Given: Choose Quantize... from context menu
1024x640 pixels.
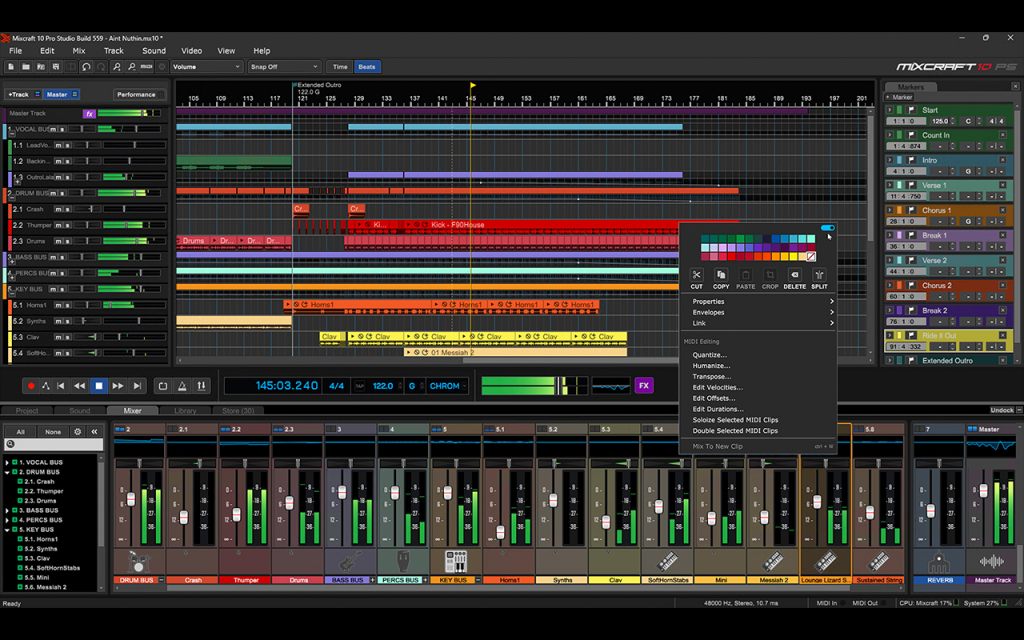Looking at the screenshot, I should click(709, 355).
